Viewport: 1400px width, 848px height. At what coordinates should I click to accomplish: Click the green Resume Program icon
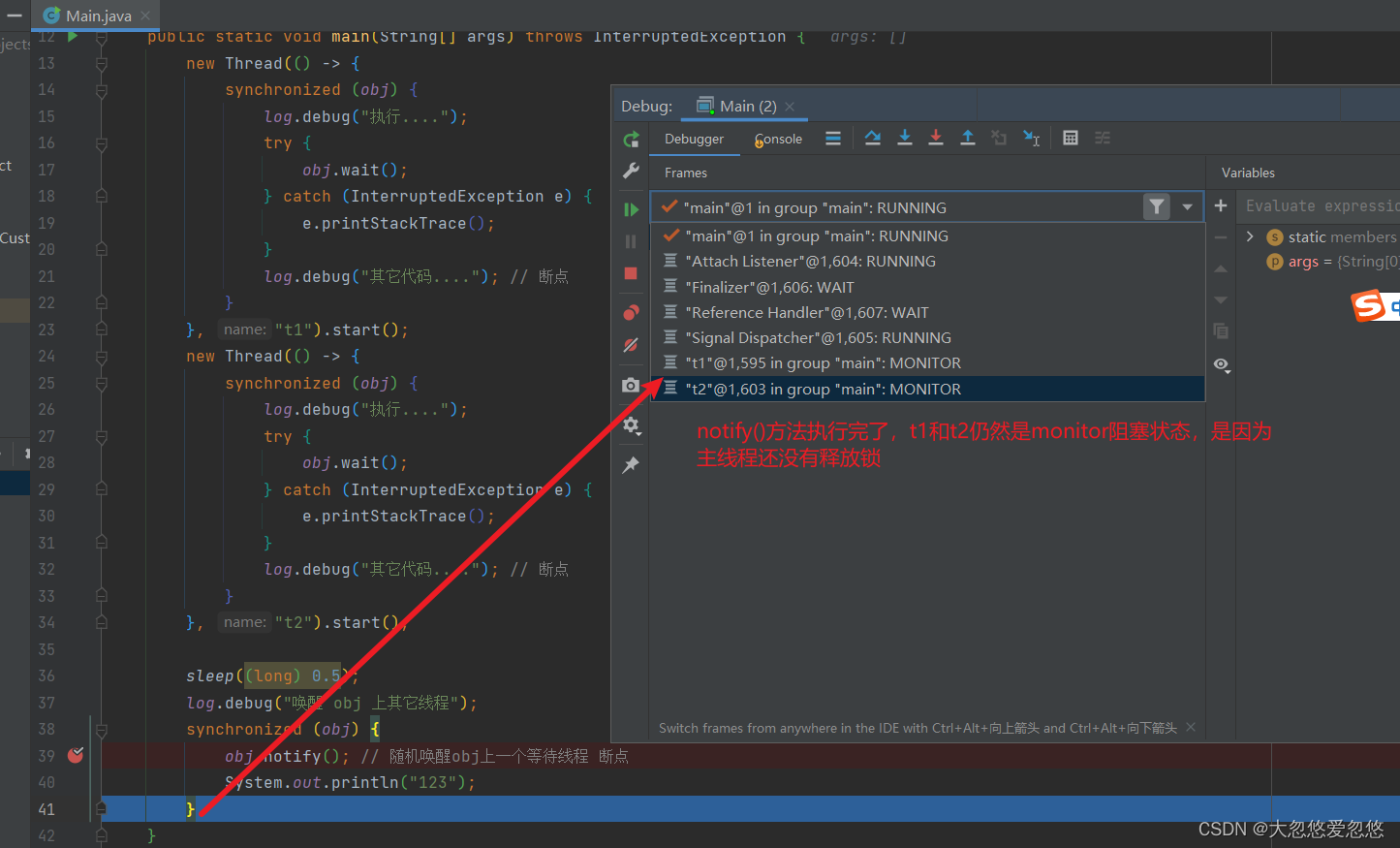coord(632,209)
